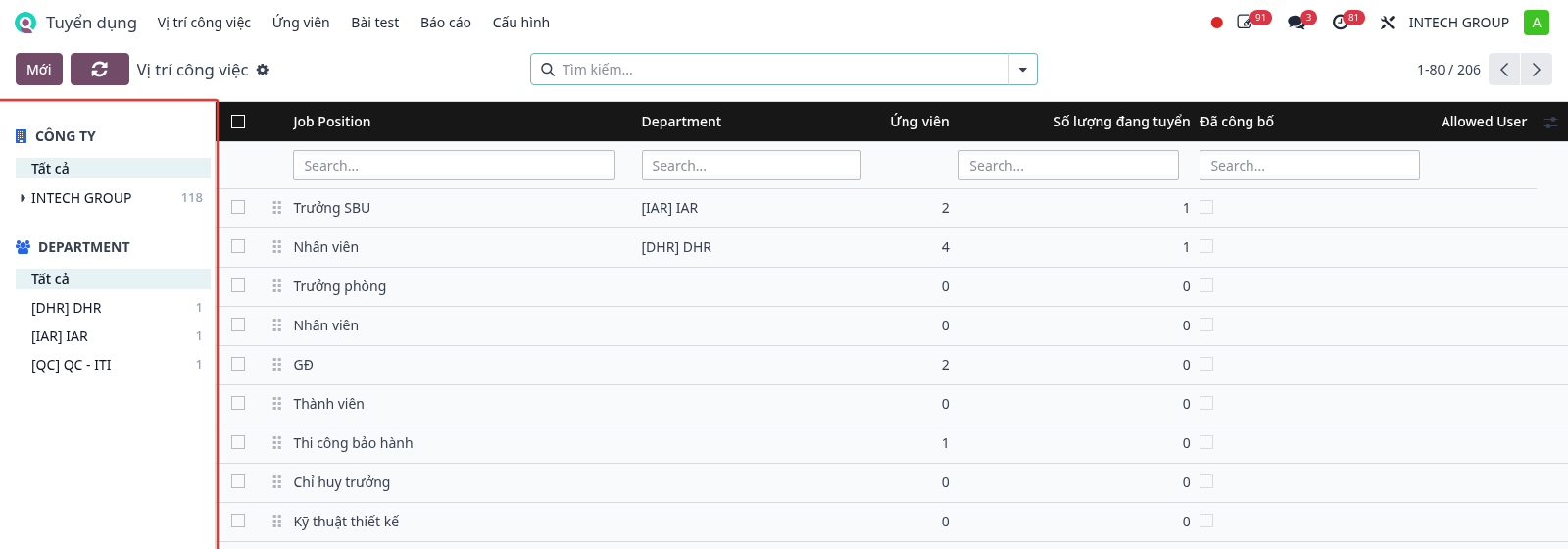1568x549 pixels.
Task: Filter by [QC] QC - ITI department
Action: click(x=72, y=365)
